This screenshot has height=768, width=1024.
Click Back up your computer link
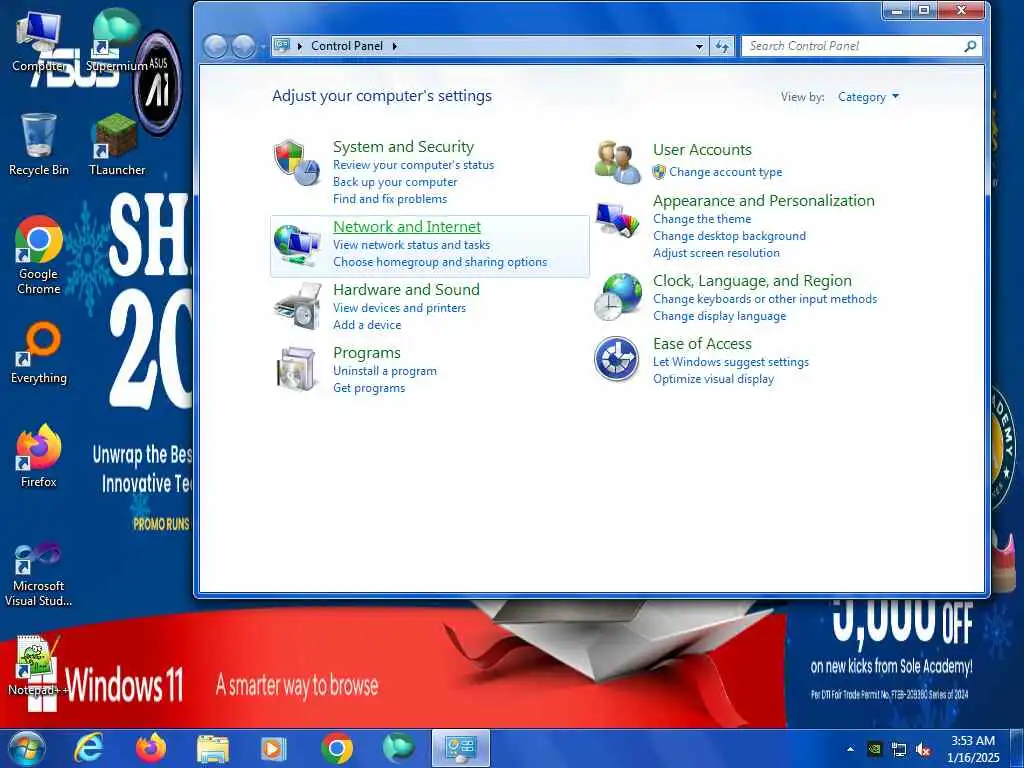(x=394, y=182)
